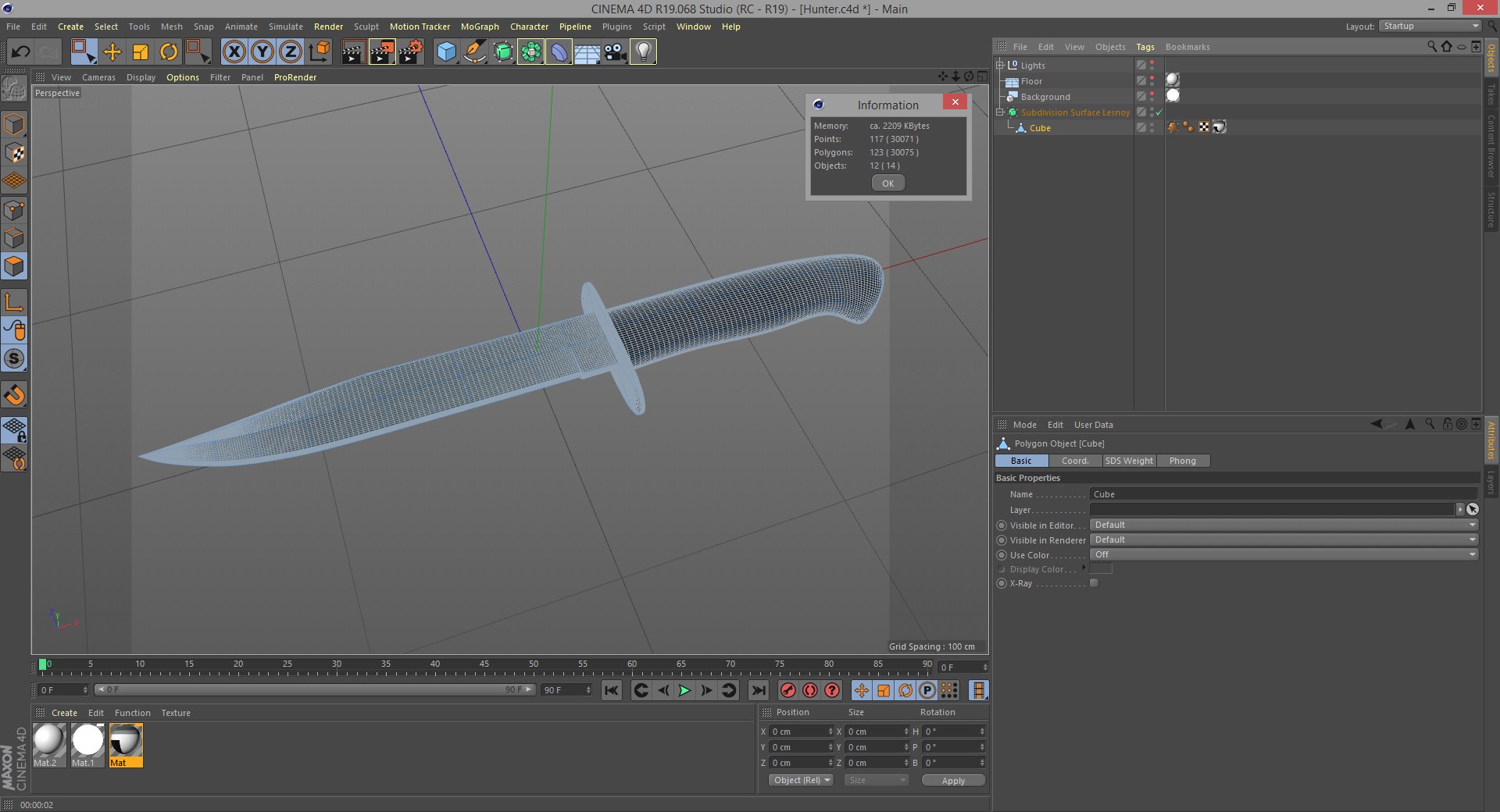Add a Subdivision Surface generator
The height and width of the screenshot is (812, 1500).
(502, 52)
